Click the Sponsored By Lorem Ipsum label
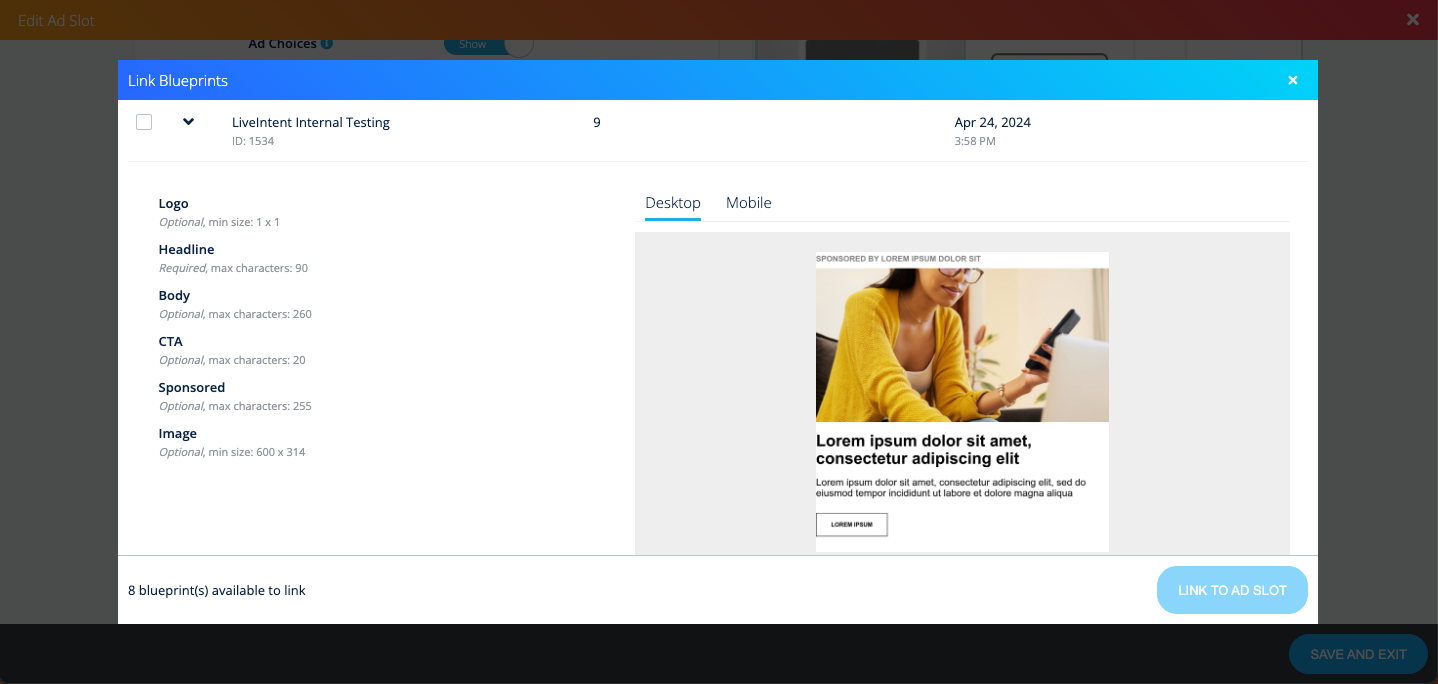The image size is (1438, 684). pos(898,259)
